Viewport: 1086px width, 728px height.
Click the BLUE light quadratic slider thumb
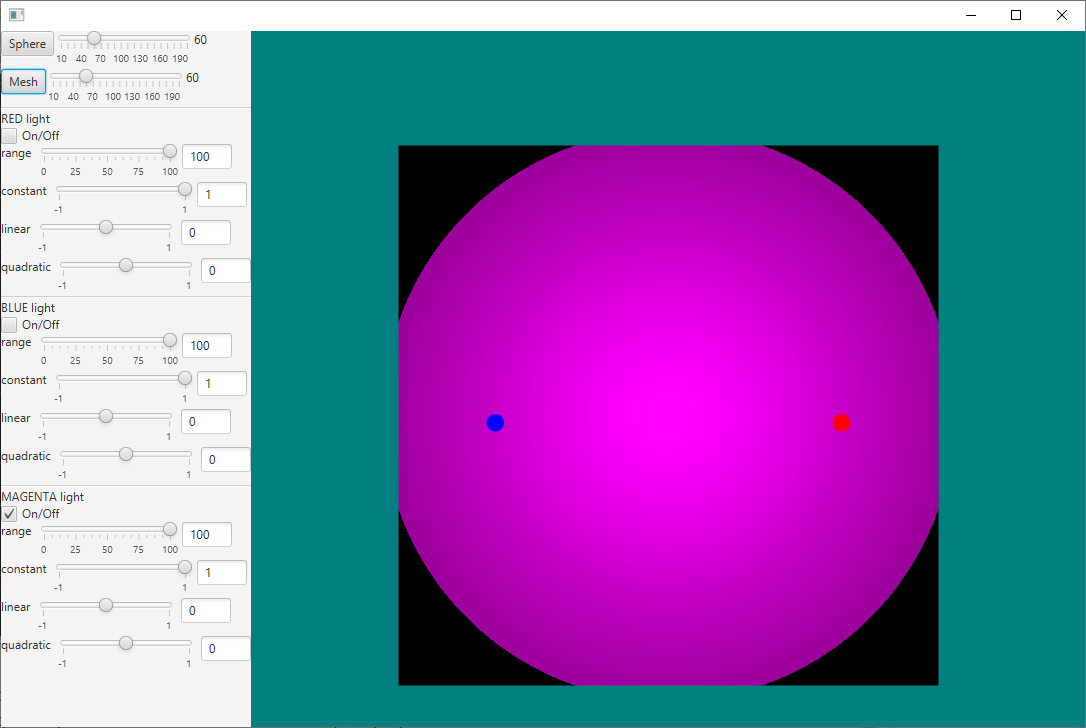click(x=126, y=454)
